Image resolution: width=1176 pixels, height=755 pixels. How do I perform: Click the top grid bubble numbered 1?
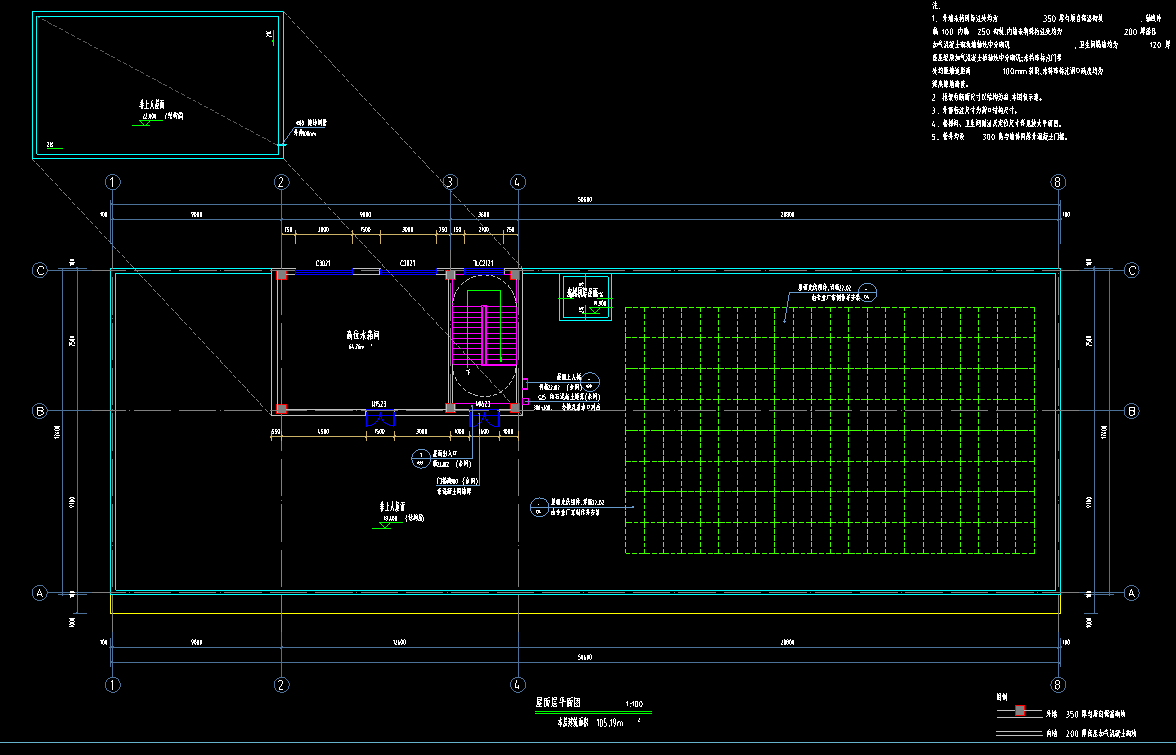(113, 182)
